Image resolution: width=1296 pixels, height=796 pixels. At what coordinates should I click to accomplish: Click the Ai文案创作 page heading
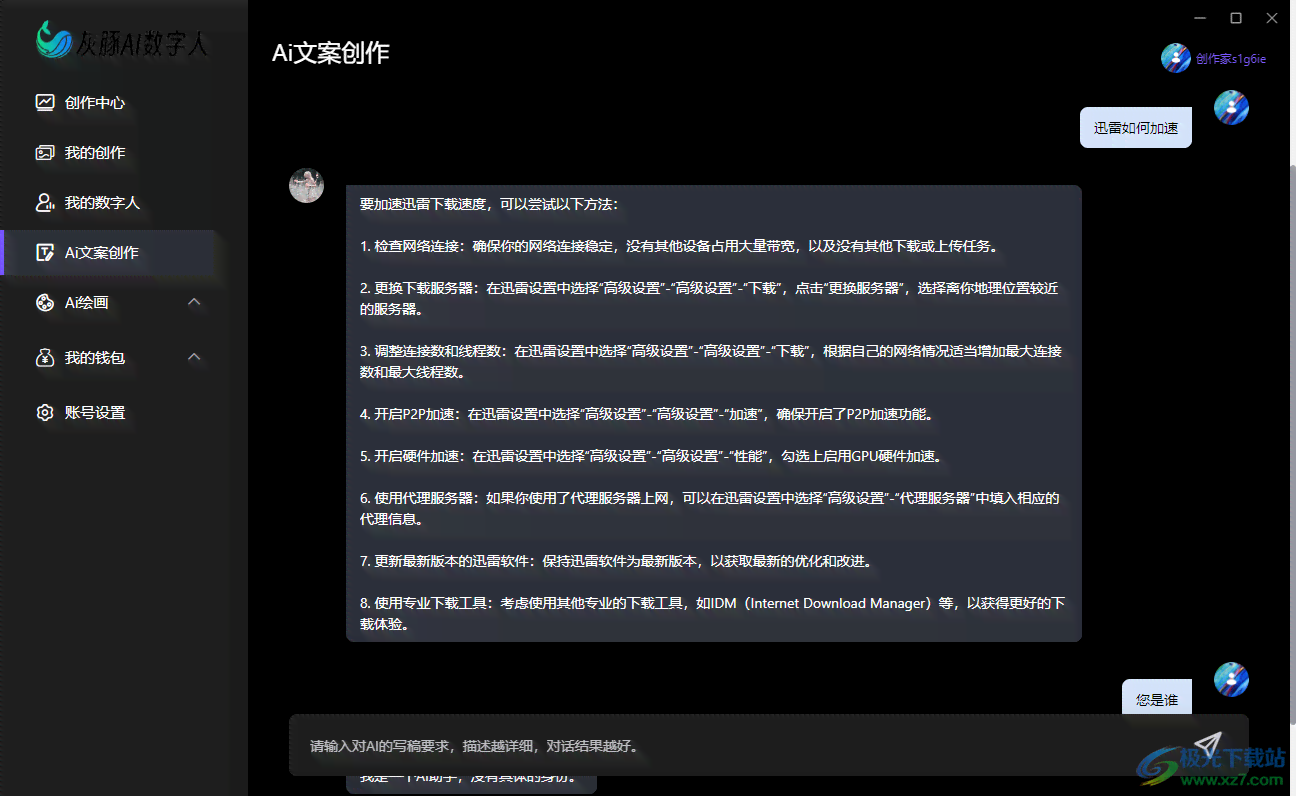[x=331, y=53]
